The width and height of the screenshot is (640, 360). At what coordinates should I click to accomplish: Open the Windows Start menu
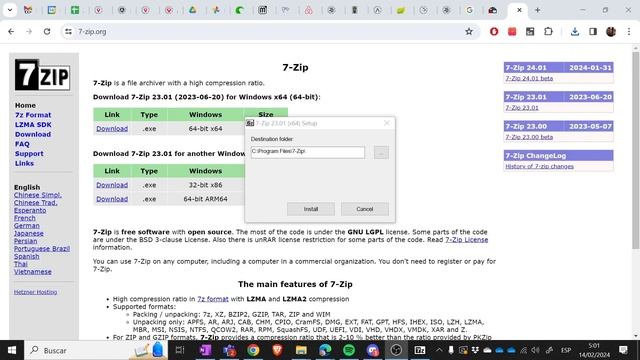[12, 350]
